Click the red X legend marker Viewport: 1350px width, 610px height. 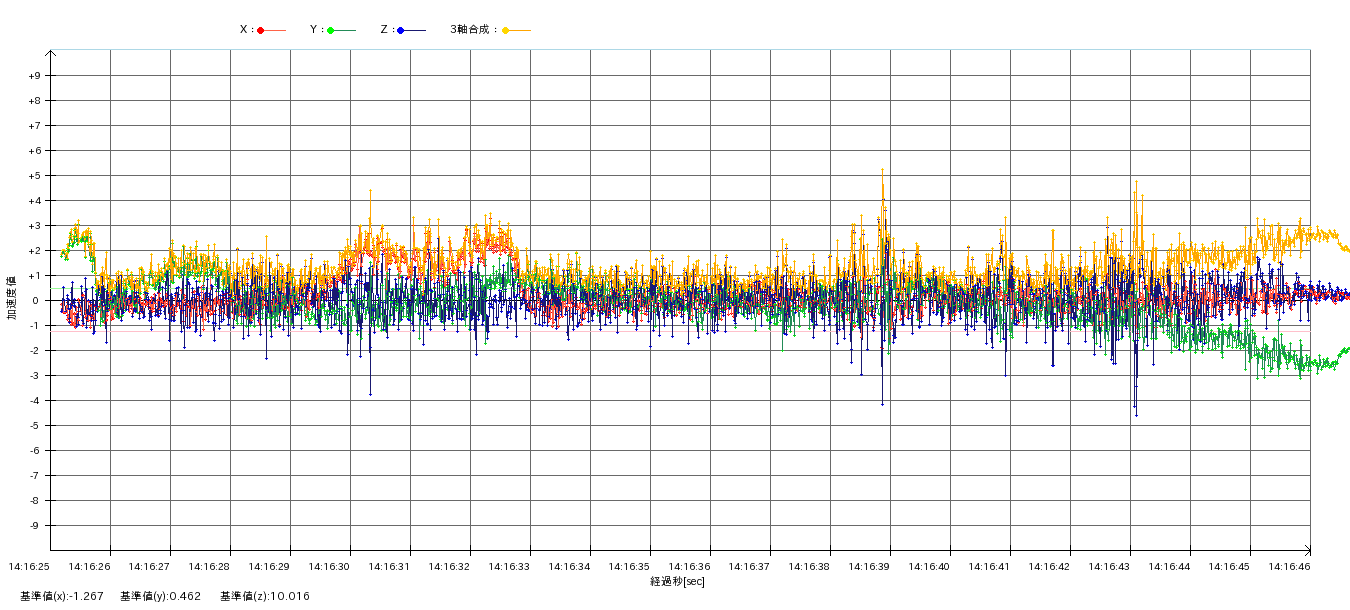point(261,30)
